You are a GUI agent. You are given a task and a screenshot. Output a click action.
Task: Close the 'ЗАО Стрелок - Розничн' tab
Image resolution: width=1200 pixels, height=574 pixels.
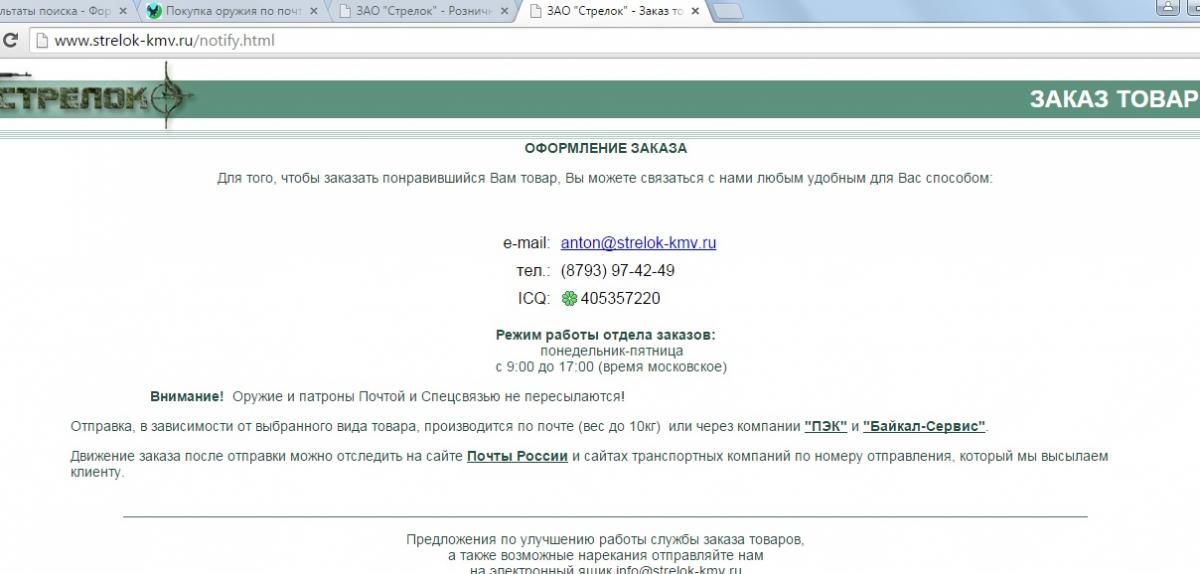click(502, 12)
